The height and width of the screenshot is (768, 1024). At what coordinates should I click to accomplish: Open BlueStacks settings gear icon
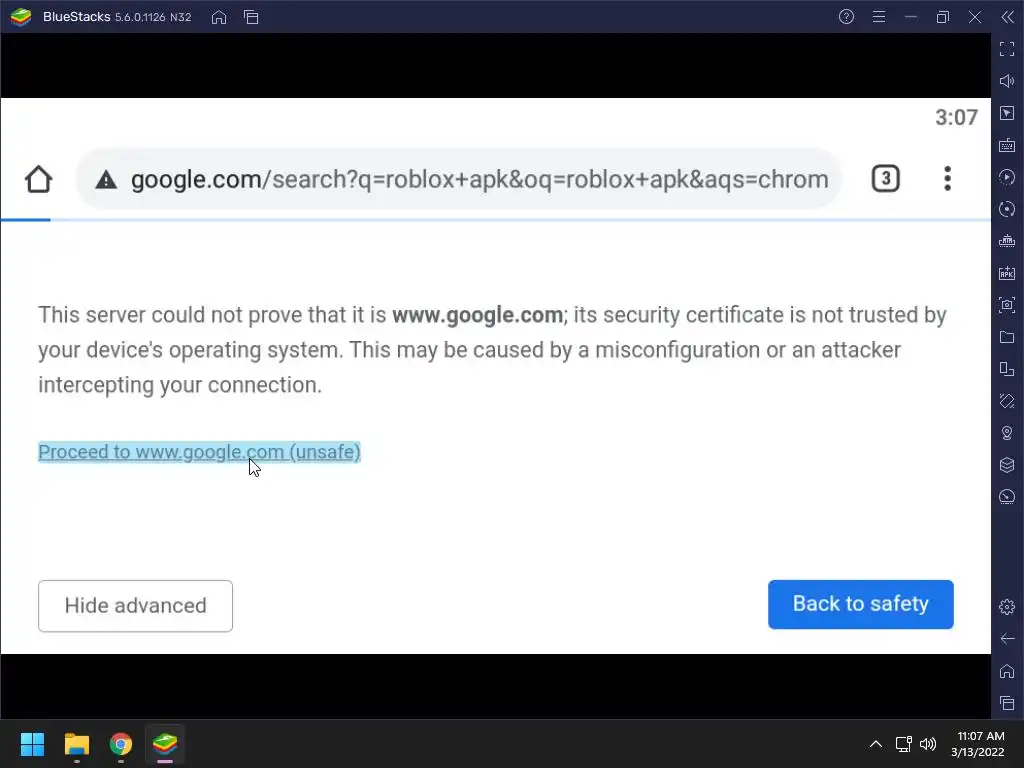coord(1006,607)
